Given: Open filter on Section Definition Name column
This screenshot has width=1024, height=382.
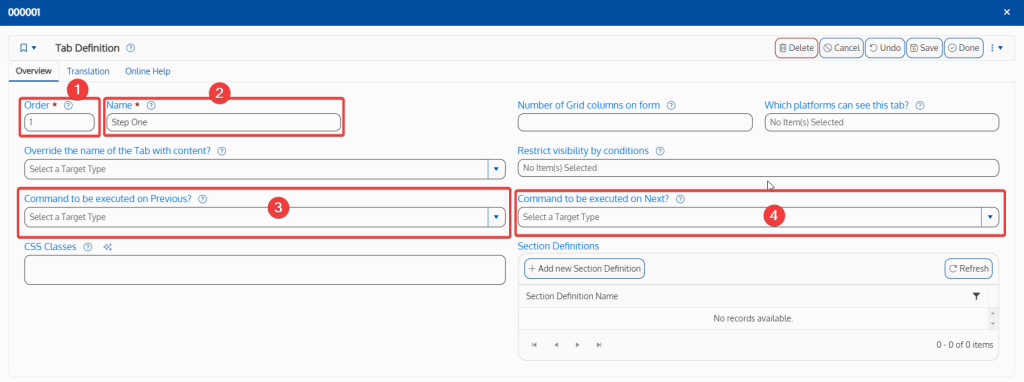Looking at the screenshot, I should [976, 296].
